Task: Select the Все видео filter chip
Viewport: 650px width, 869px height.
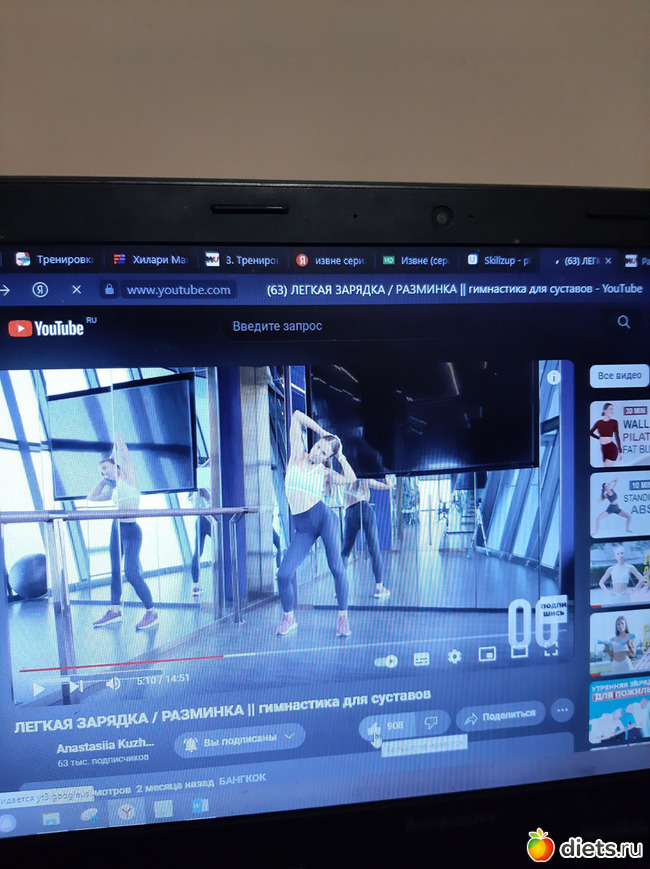Action: coord(618,376)
